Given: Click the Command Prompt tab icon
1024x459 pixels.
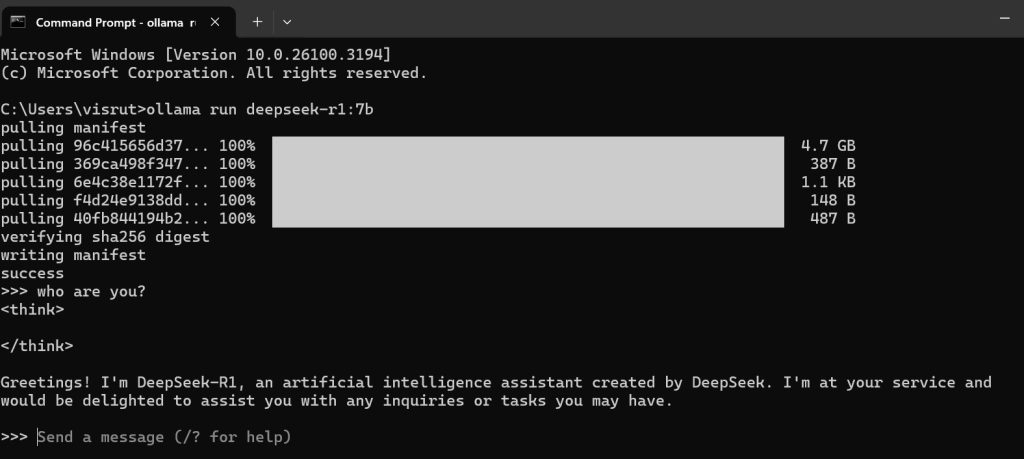Looking at the screenshot, I should point(18,21).
